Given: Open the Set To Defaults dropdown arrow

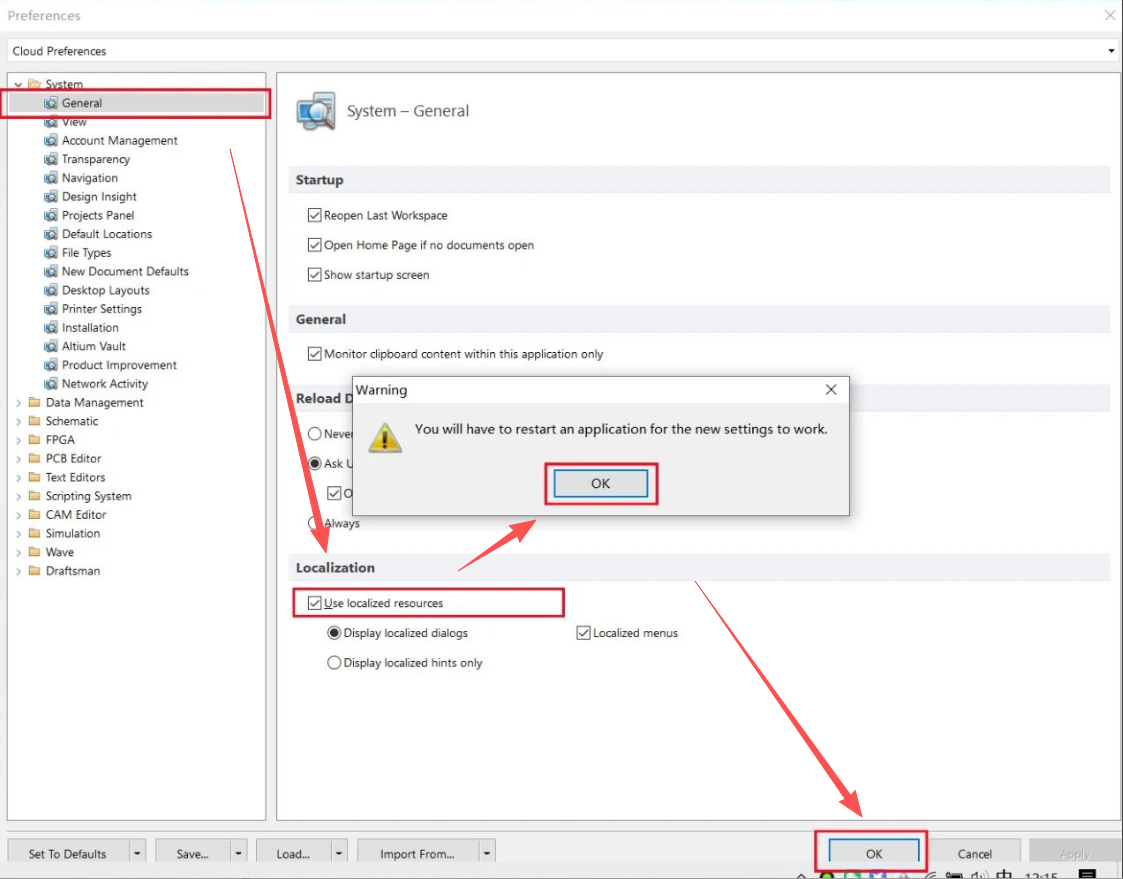Looking at the screenshot, I should coord(137,854).
